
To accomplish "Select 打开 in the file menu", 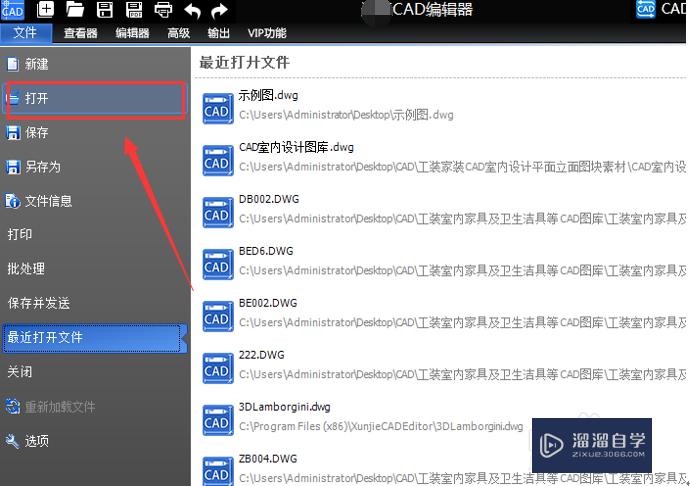I will click(95, 99).
